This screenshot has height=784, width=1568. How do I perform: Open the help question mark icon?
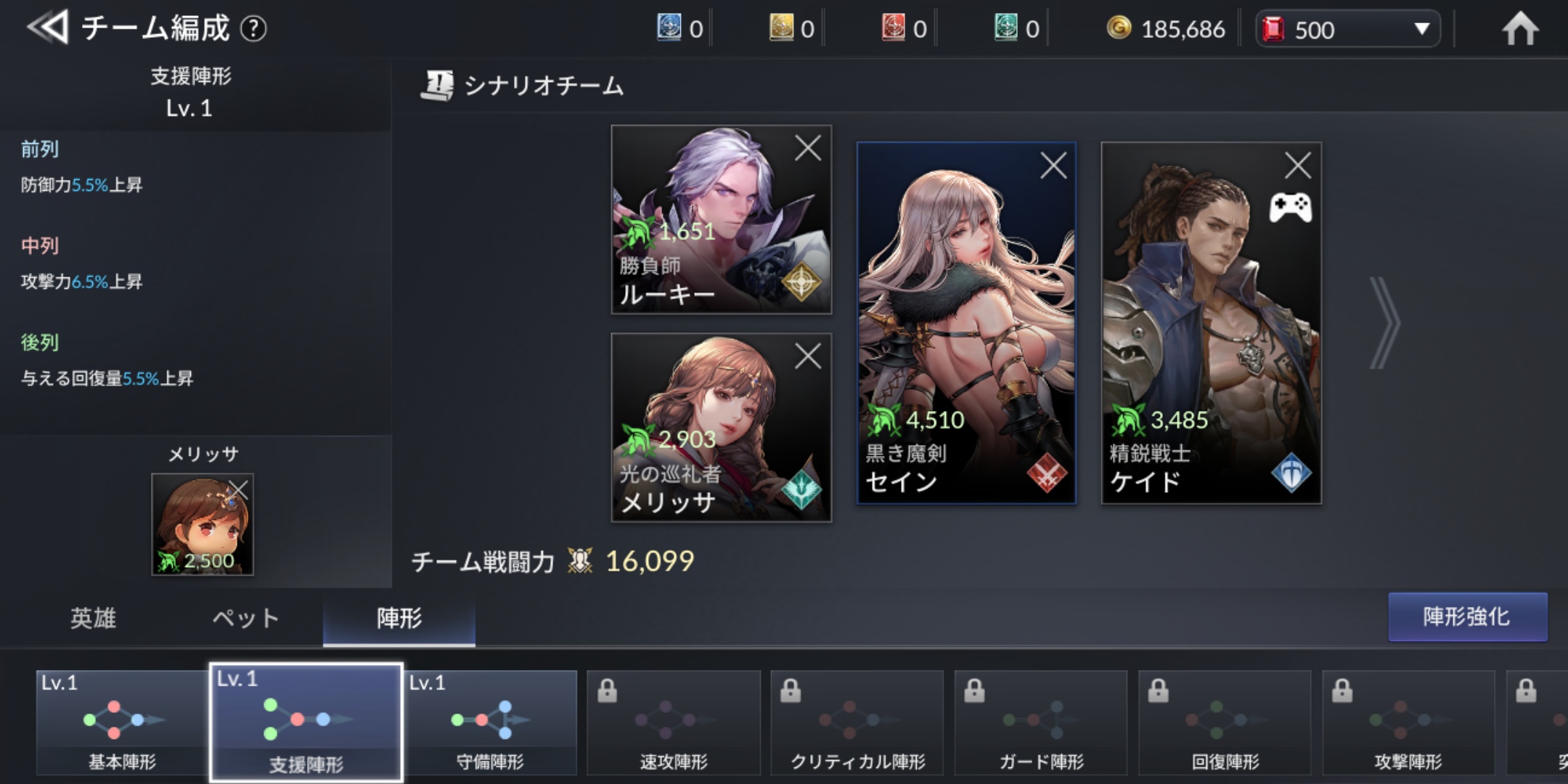pyautogui.click(x=253, y=29)
